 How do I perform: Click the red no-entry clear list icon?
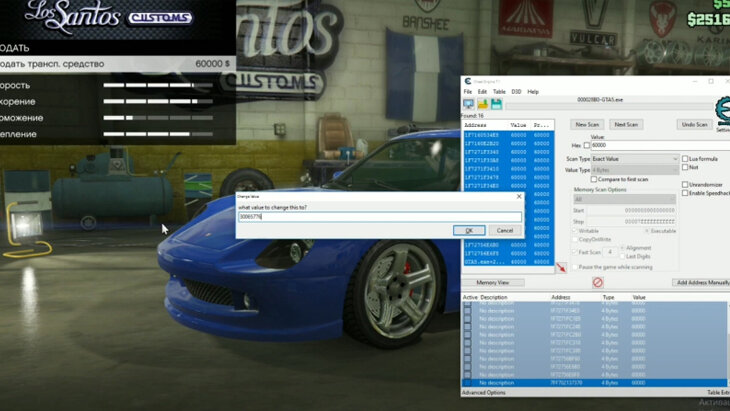click(x=597, y=283)
